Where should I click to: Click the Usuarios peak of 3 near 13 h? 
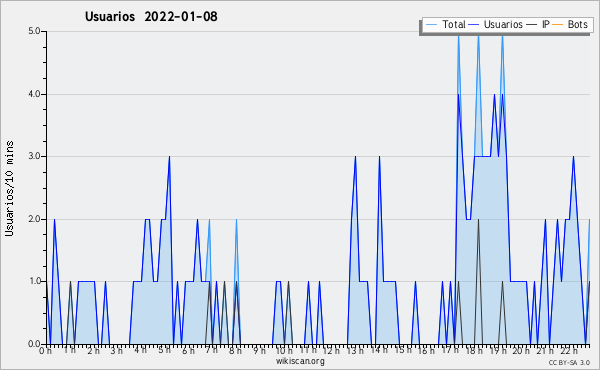[355, 157]
